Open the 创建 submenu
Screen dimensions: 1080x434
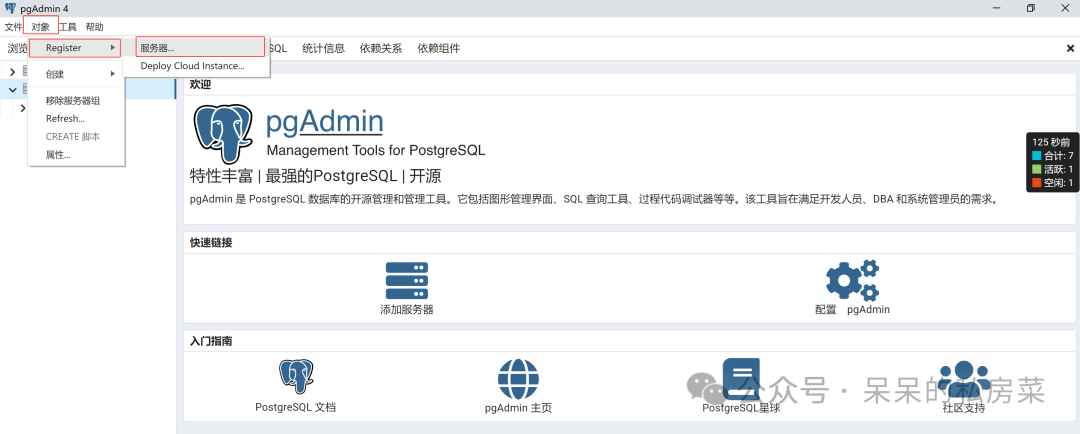(x=76, y=74)
